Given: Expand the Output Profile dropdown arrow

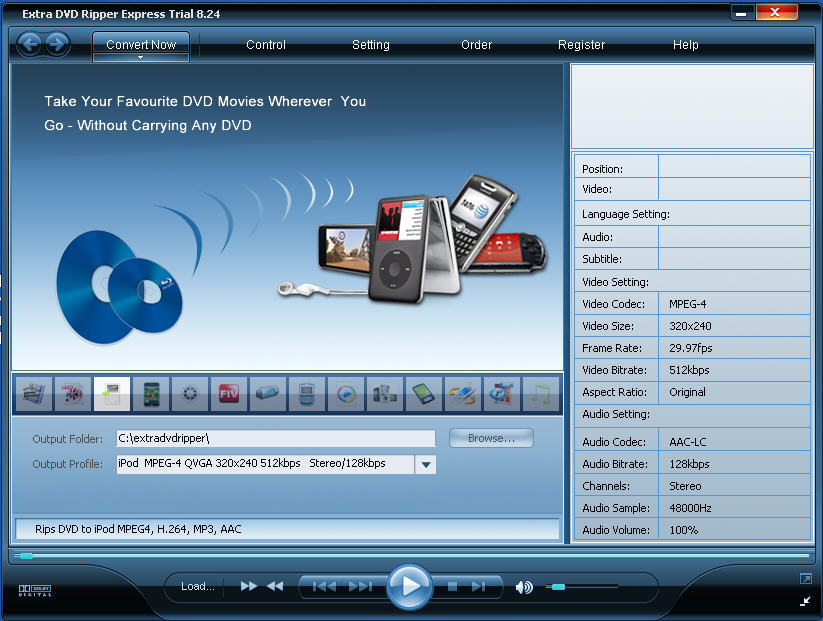Looking at the screenshot, I should click(x=425, y=464).
